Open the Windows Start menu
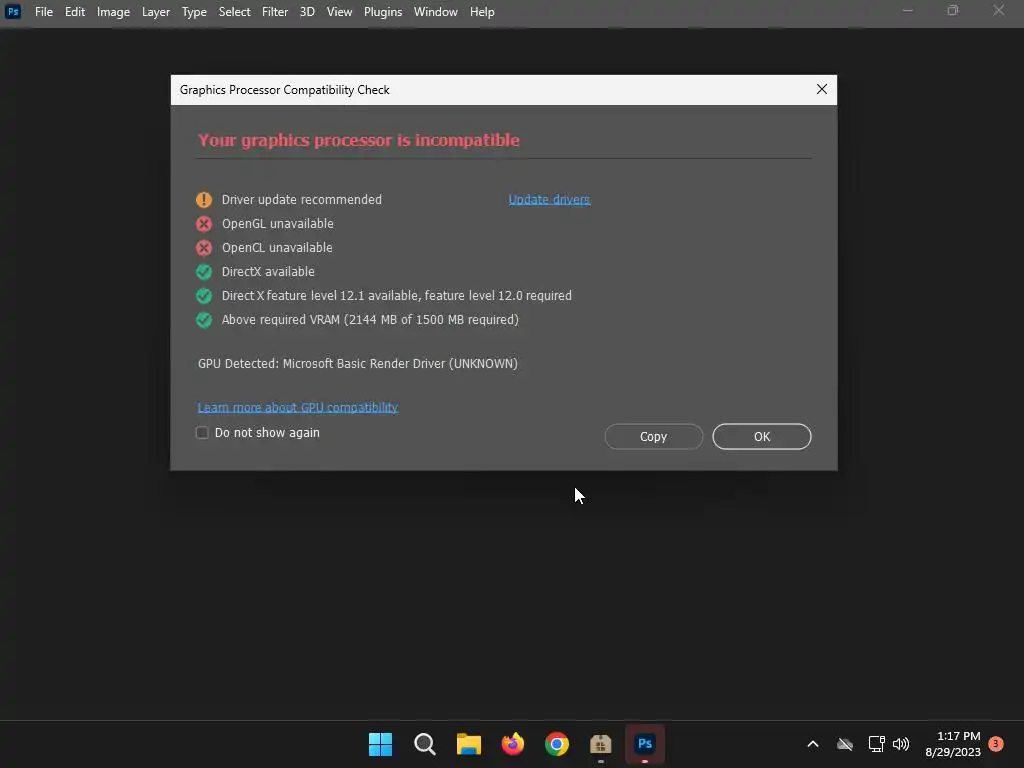1024x768 pixels. [380, 744]
